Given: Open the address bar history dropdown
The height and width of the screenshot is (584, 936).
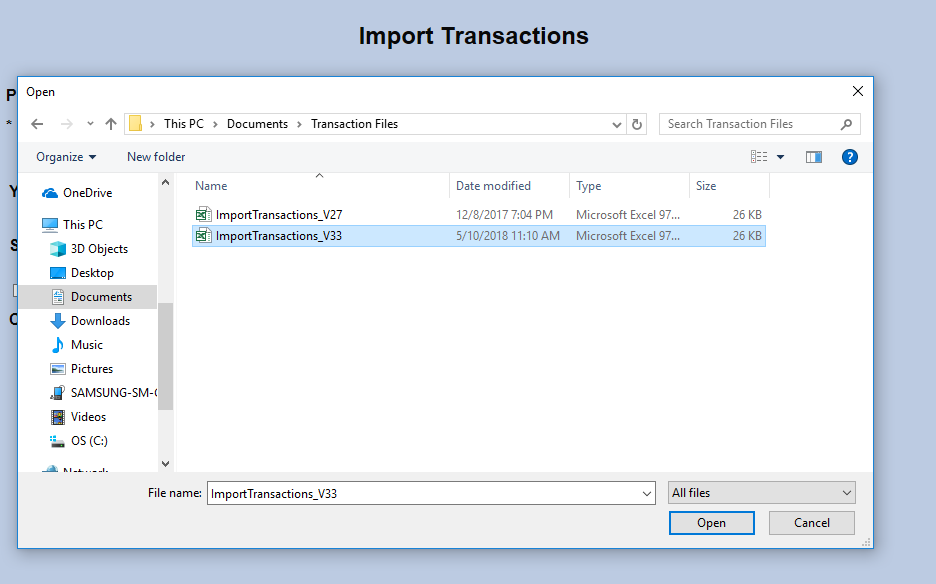Looking at the screenshot, I should (x=616, y=123).
